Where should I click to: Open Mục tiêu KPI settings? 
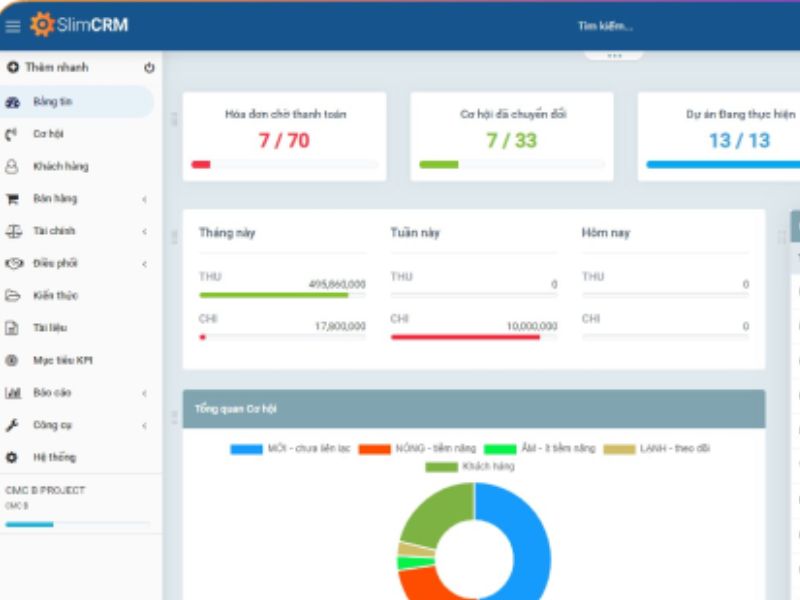(x=60, y=360)
